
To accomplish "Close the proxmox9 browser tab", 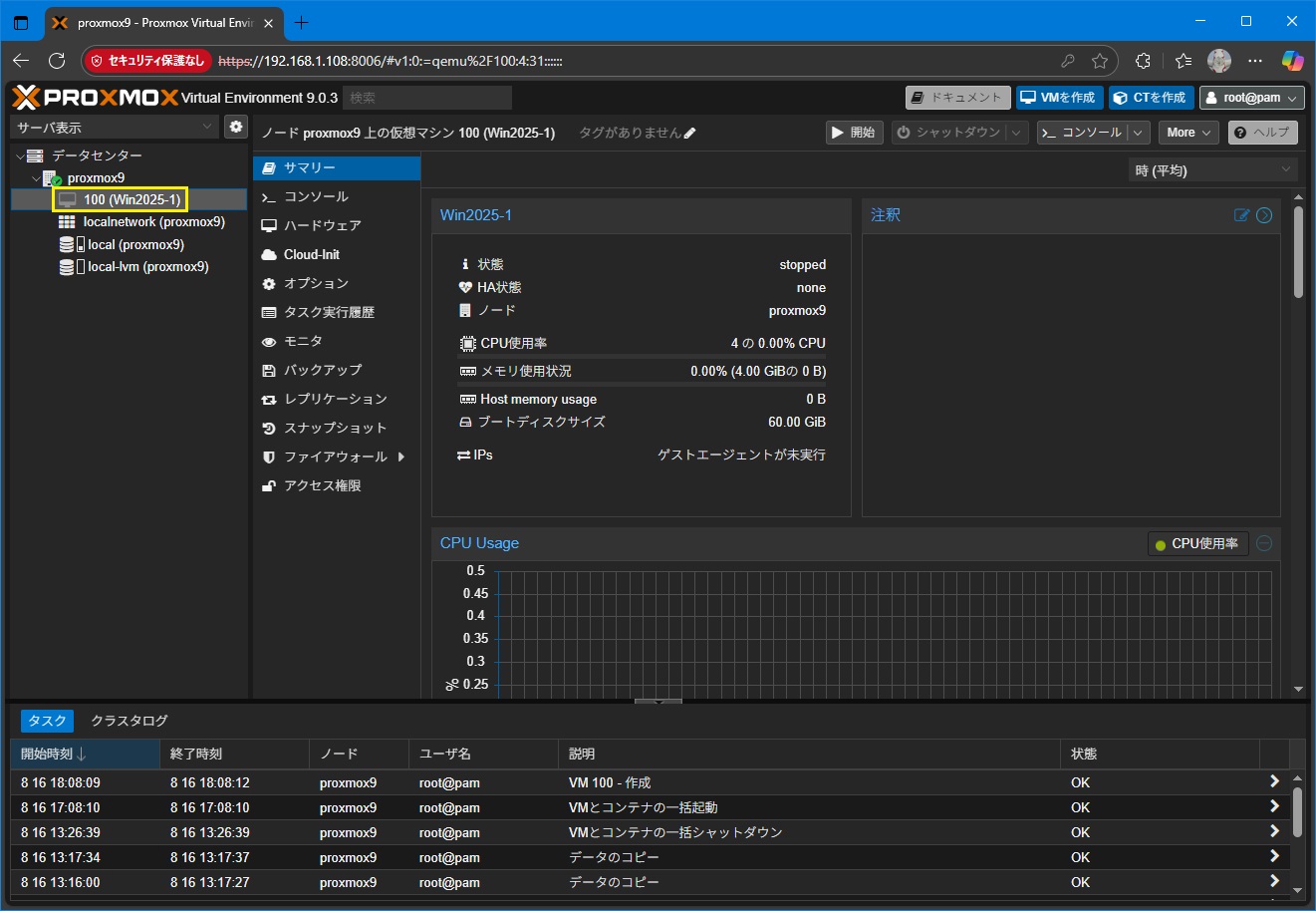I will 268,23.
